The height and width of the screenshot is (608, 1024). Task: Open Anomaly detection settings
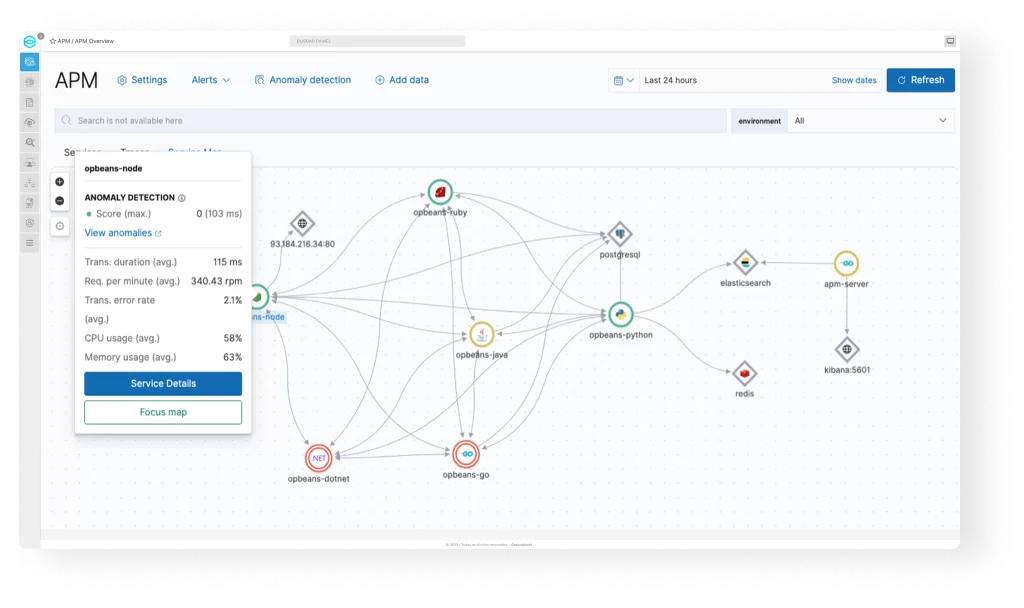(302, 80)
